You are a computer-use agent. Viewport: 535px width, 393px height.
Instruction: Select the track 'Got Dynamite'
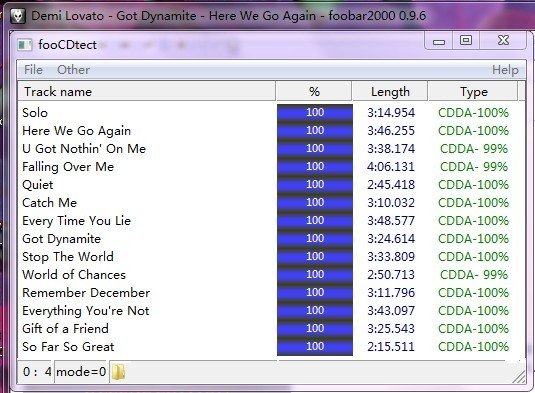61,239
